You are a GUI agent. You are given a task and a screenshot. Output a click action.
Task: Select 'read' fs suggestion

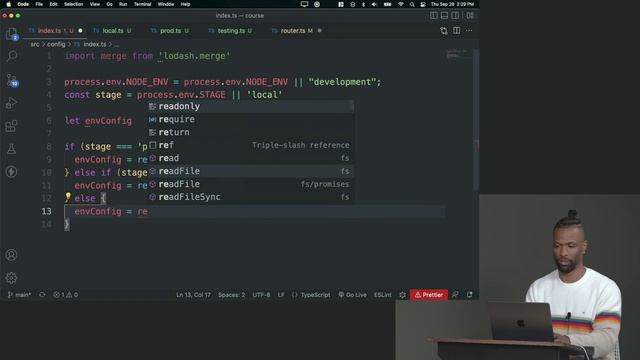click(250, 158)
